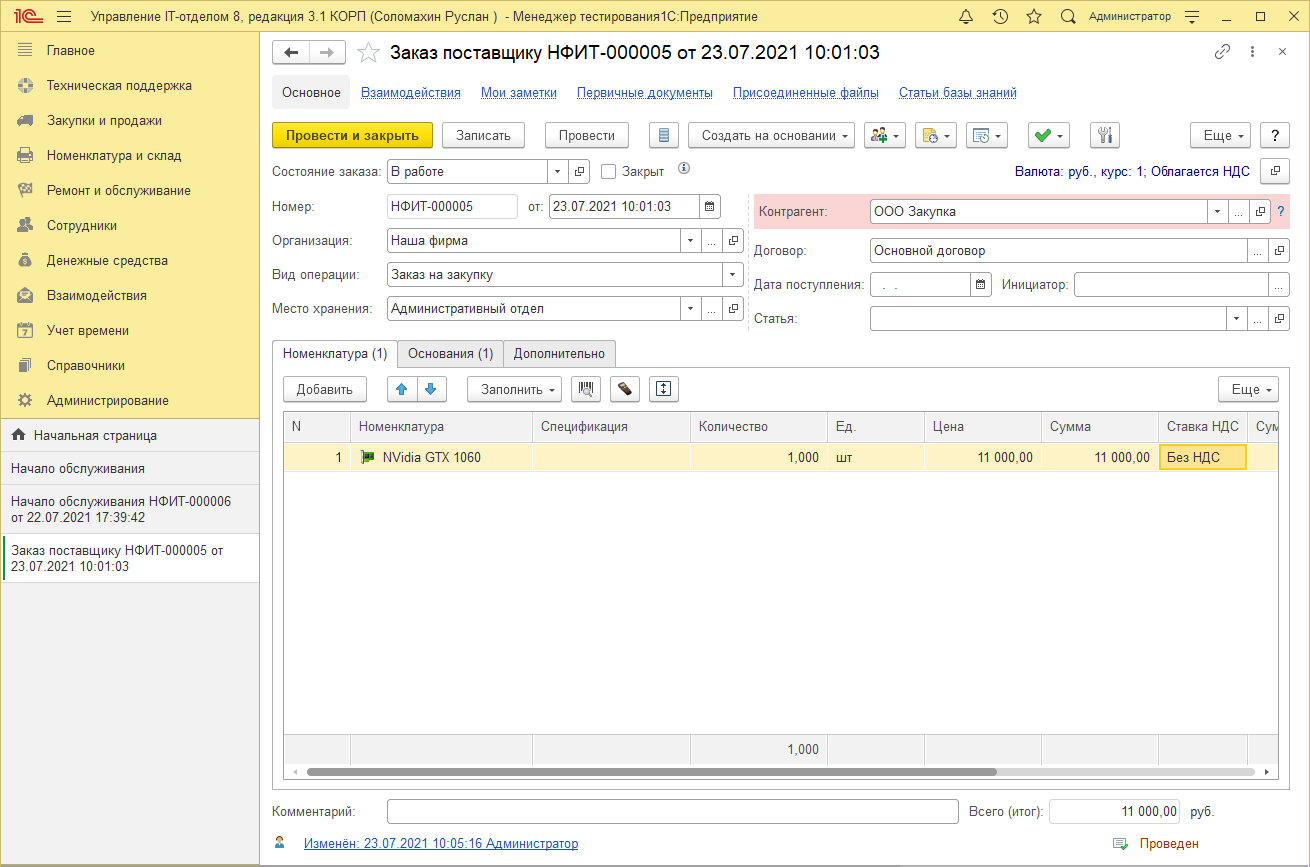
Task: Switch to the Основания (1) tab
Action: pyautogui.click(x=450, y=353)
